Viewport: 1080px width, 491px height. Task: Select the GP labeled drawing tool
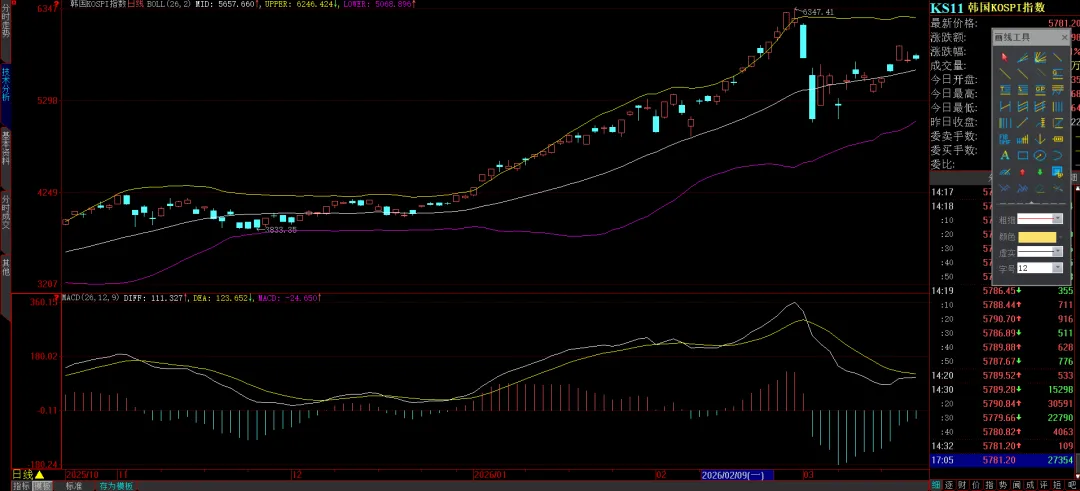tap(1040, 90)
